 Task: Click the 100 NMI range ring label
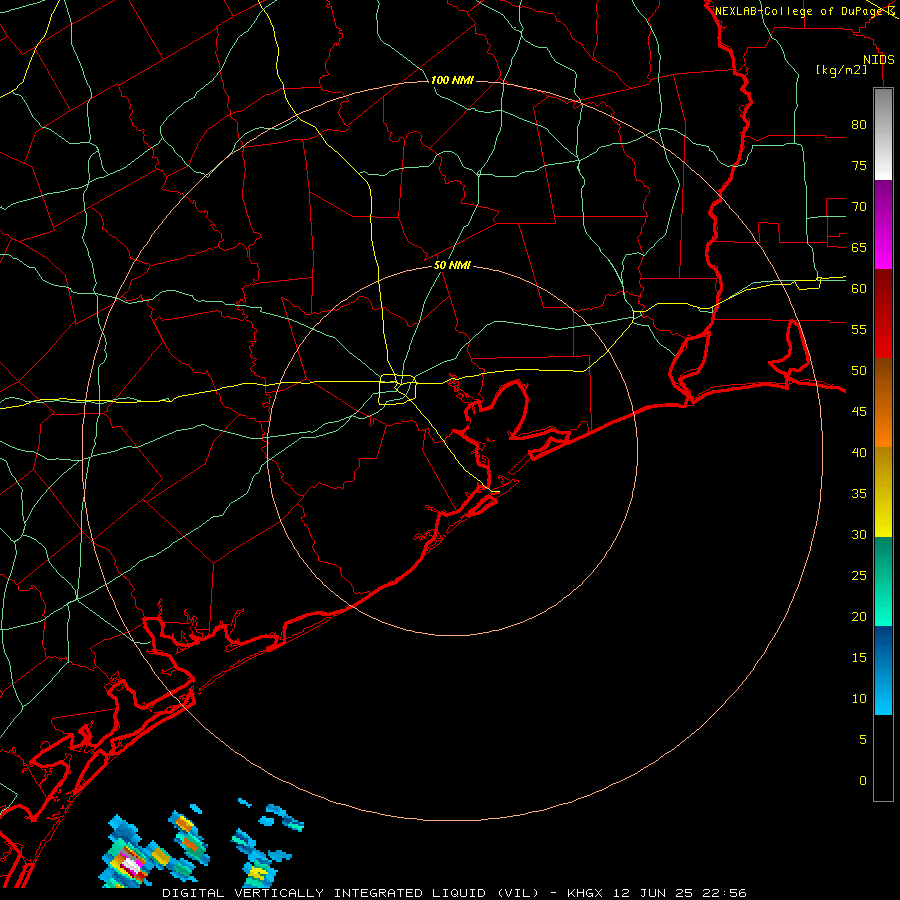point(452,80)
